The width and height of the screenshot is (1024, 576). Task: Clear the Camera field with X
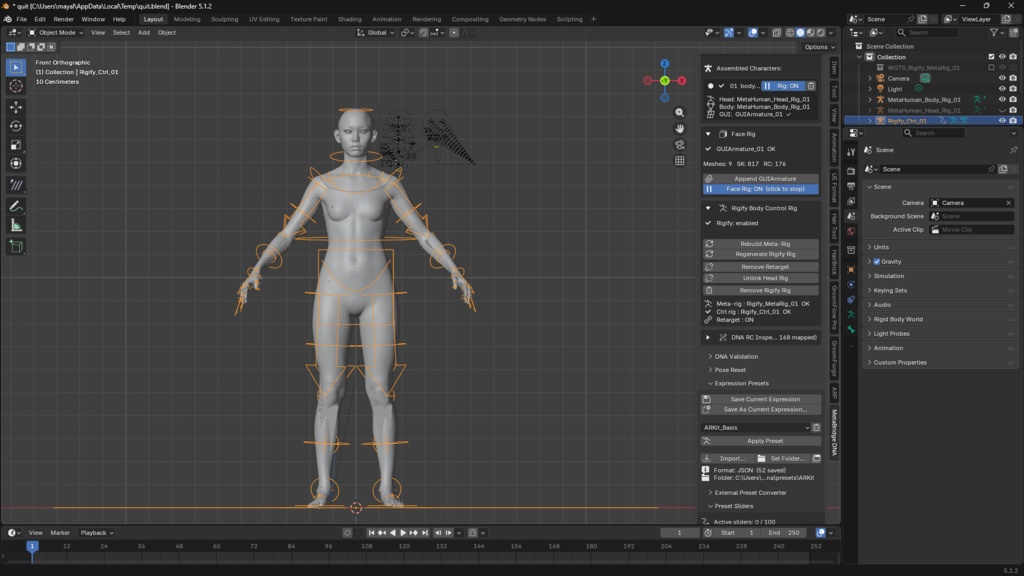pos(1008,203)
